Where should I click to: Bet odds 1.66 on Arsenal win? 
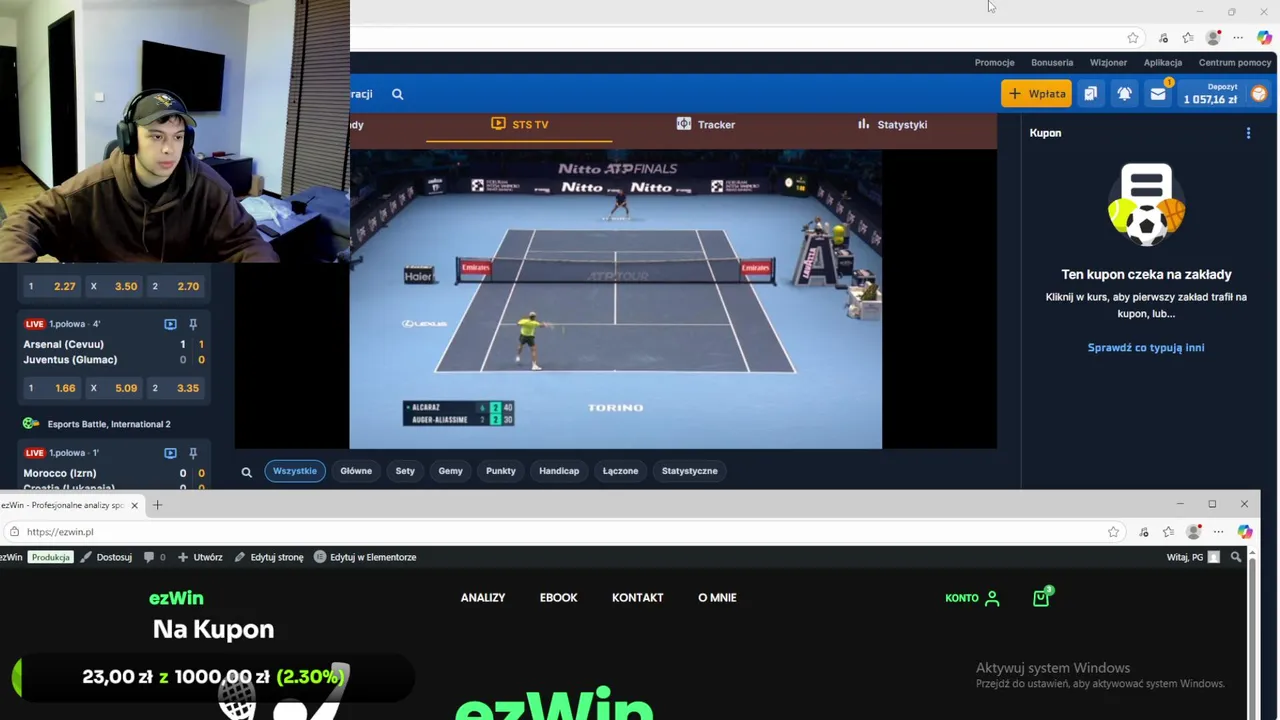click(52, 388)
